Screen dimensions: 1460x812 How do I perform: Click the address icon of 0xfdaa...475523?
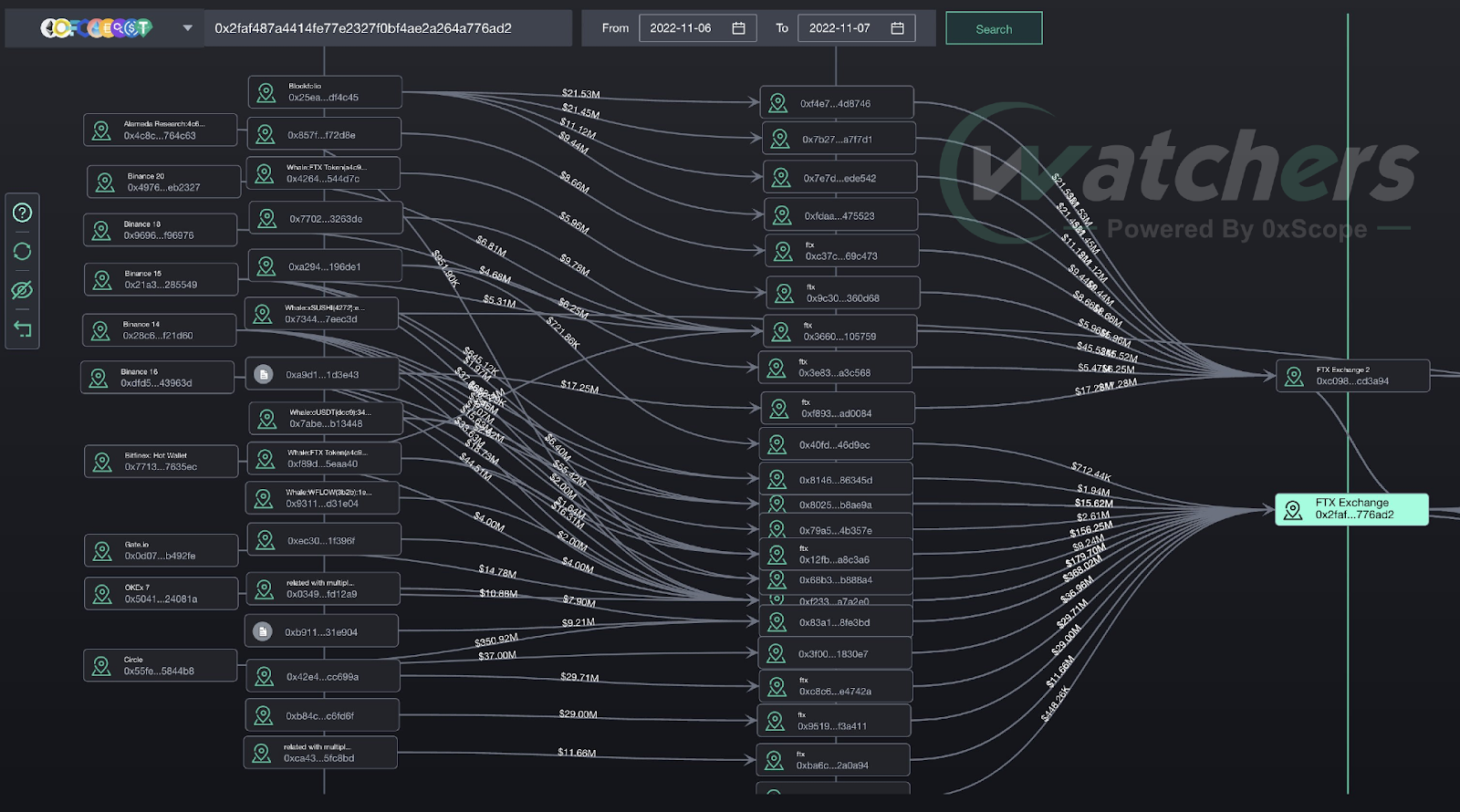click(782, 215)
